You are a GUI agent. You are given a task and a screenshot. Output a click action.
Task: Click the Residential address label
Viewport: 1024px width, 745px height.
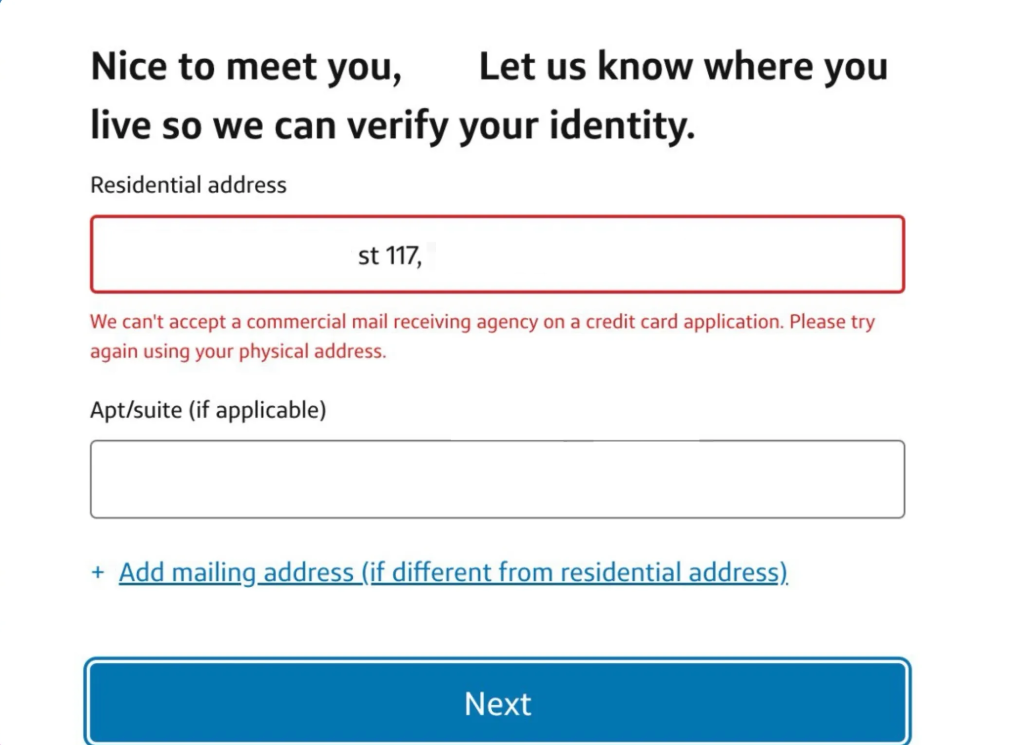point(188,185)
